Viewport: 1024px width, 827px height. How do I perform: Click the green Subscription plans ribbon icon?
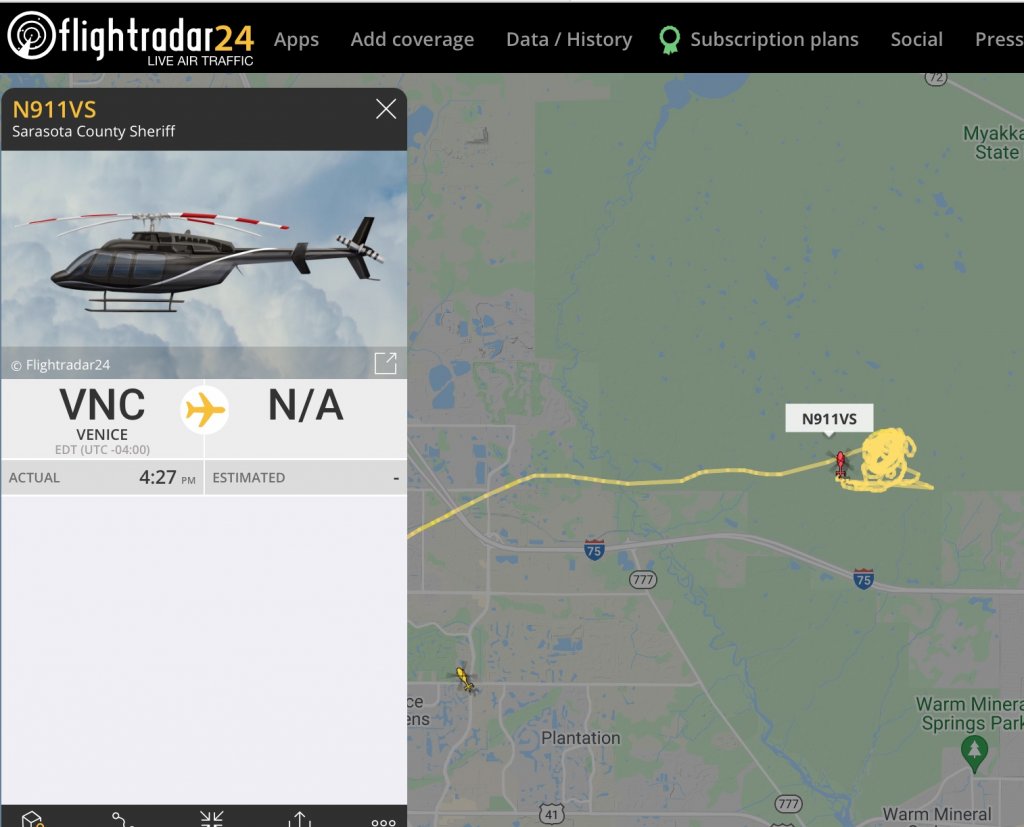point(669,40)
